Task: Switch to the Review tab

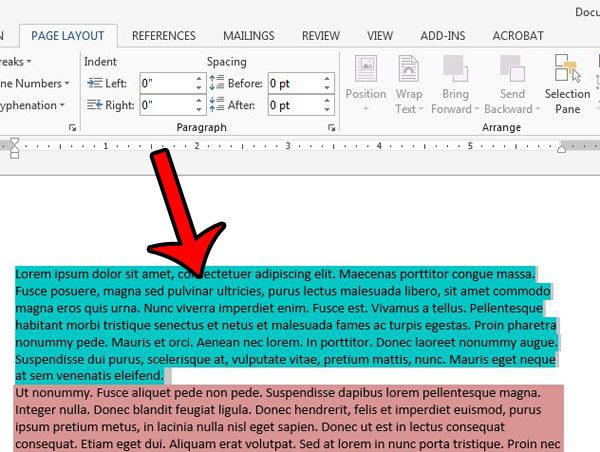Action: (x=321, y=36)
